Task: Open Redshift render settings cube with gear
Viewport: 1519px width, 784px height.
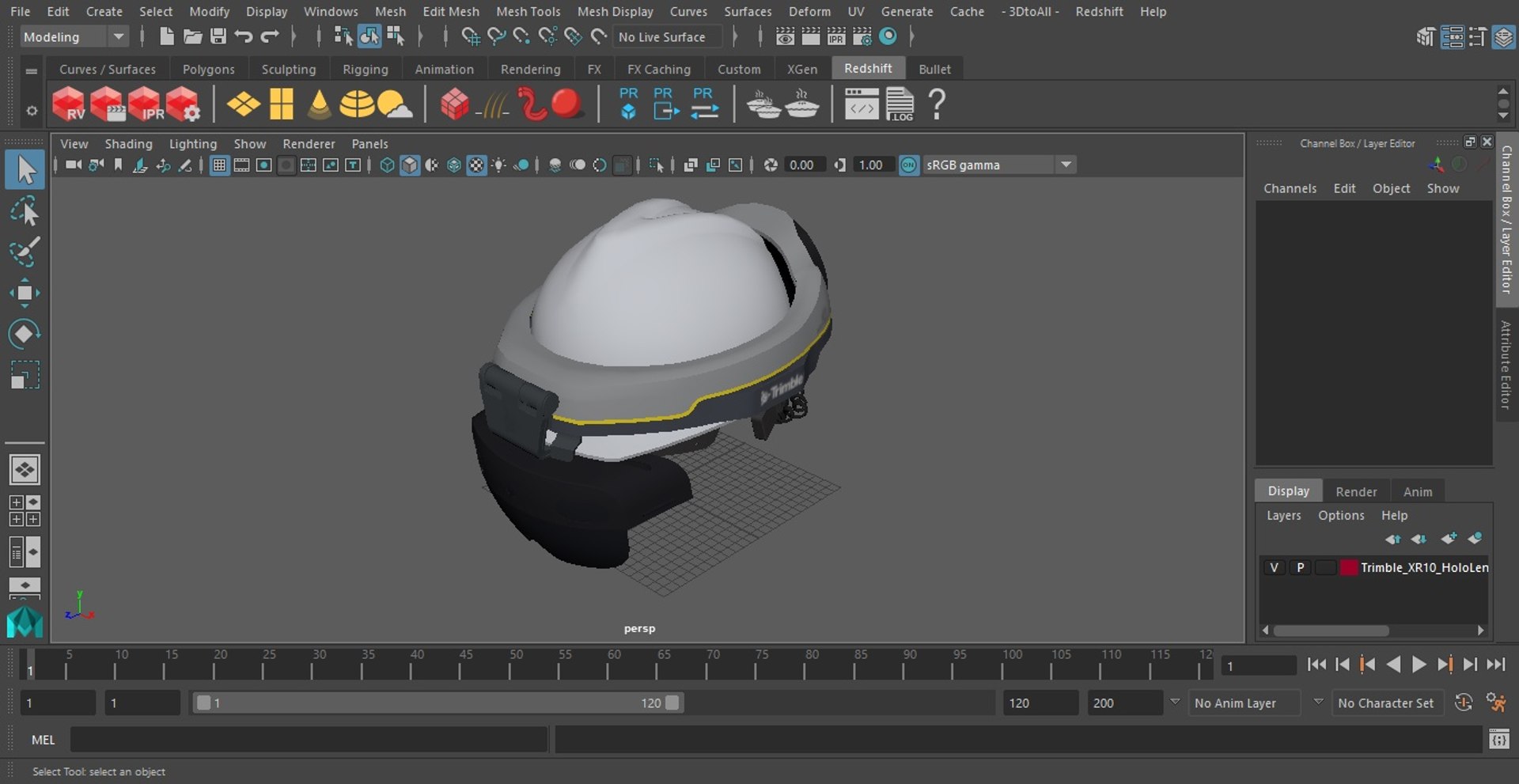Action: (x=183, y=104)
